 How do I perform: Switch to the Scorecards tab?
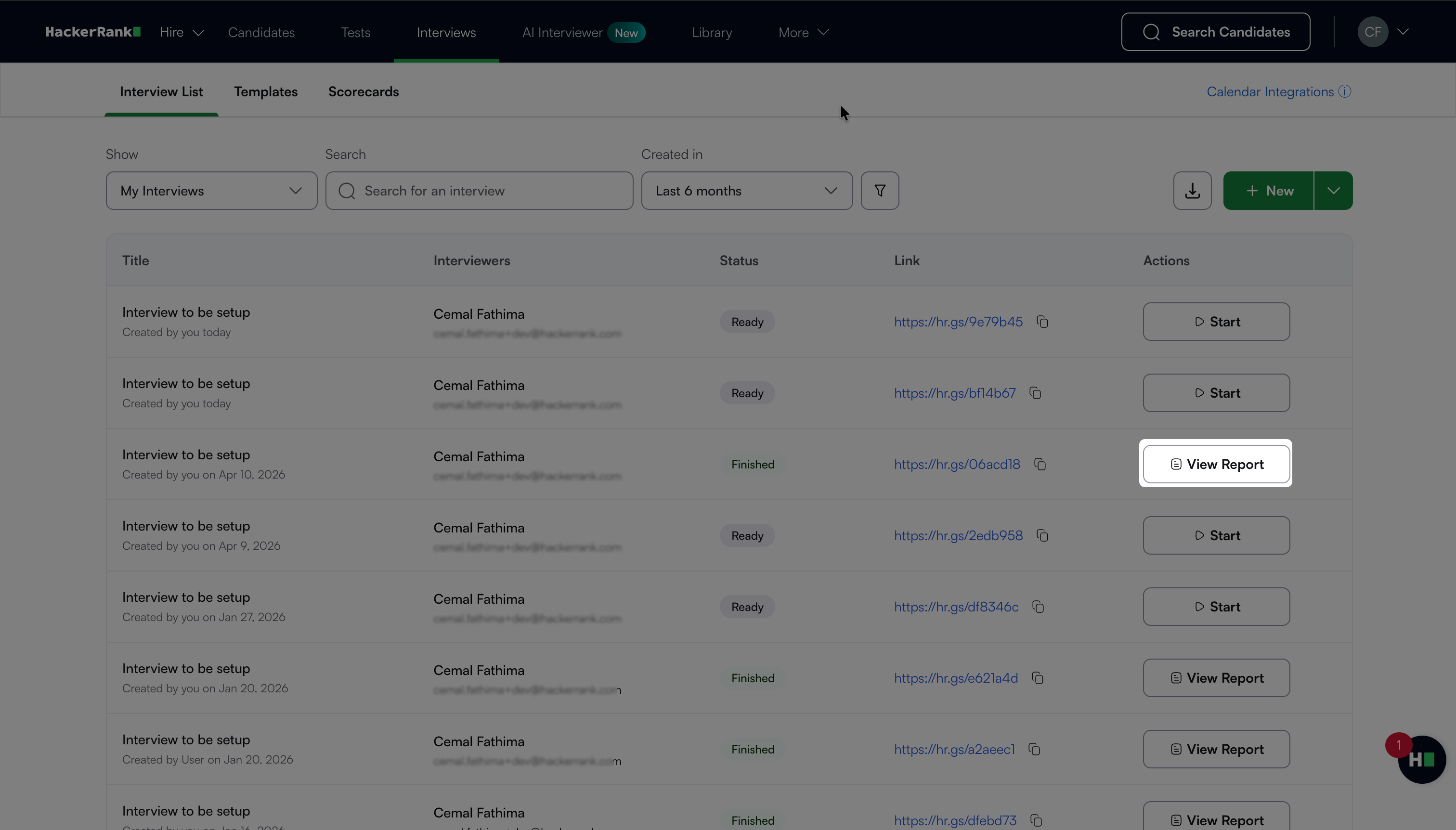(x=363, y=92)
